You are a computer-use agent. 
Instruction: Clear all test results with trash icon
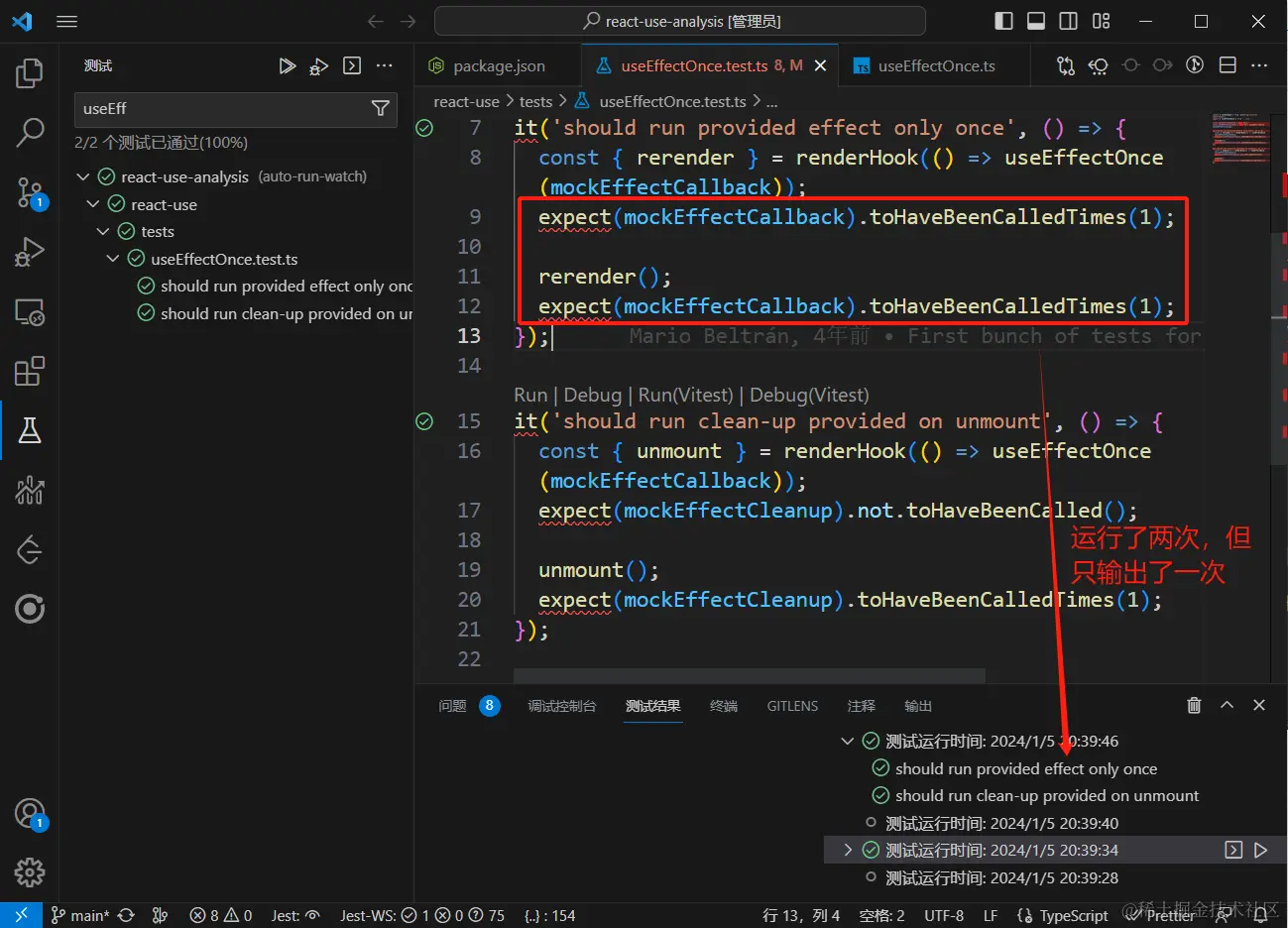coord(1194,705)
